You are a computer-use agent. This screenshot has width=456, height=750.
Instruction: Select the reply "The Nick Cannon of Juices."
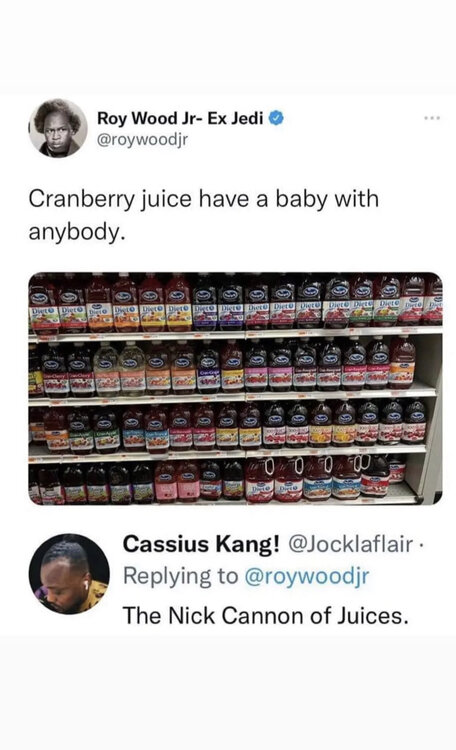[x=266, y=616]
